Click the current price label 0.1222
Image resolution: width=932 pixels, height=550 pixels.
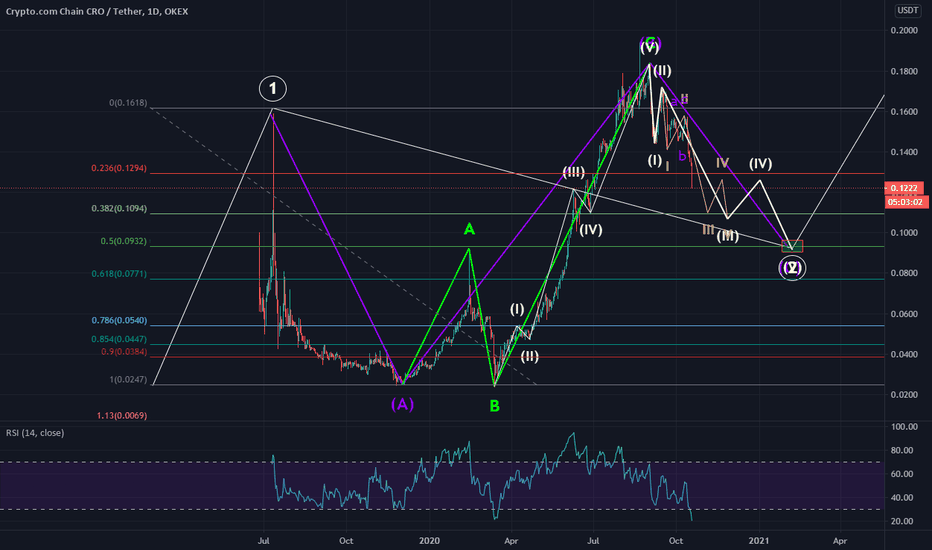[904, 188]
